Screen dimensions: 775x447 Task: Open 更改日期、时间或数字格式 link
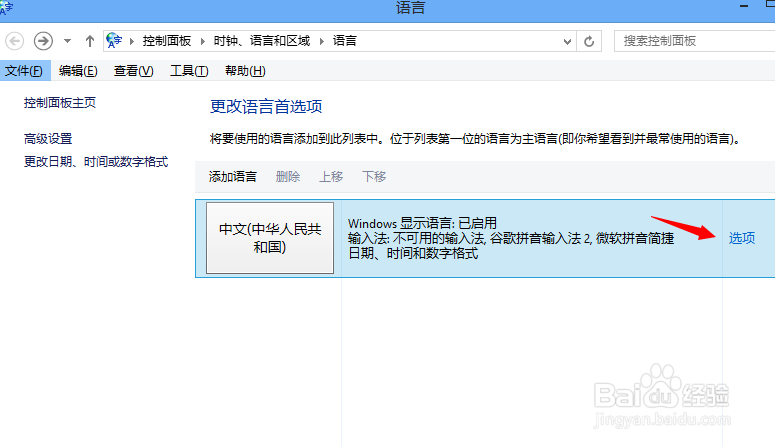[96, 162]
